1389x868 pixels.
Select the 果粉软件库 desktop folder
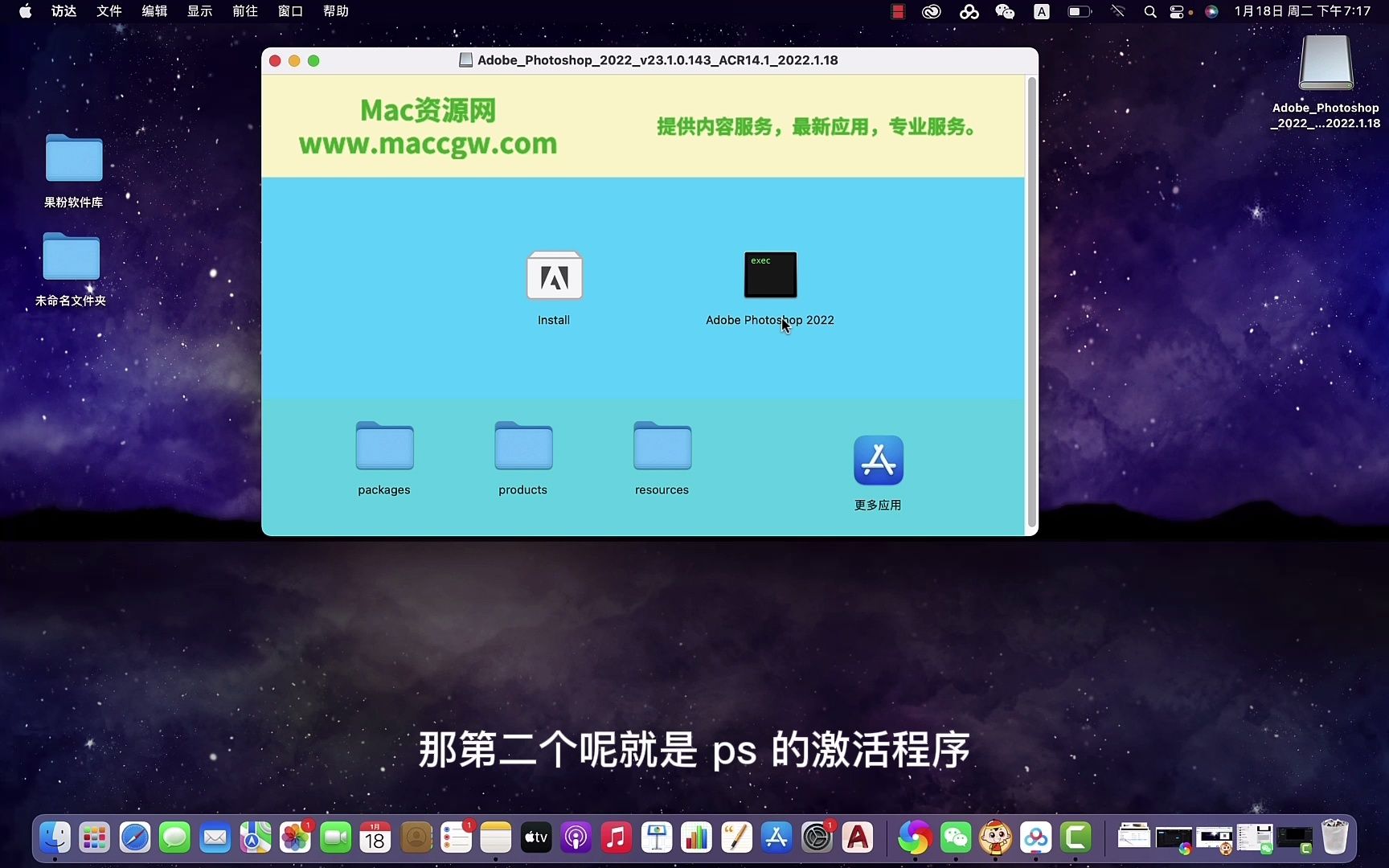74,158
